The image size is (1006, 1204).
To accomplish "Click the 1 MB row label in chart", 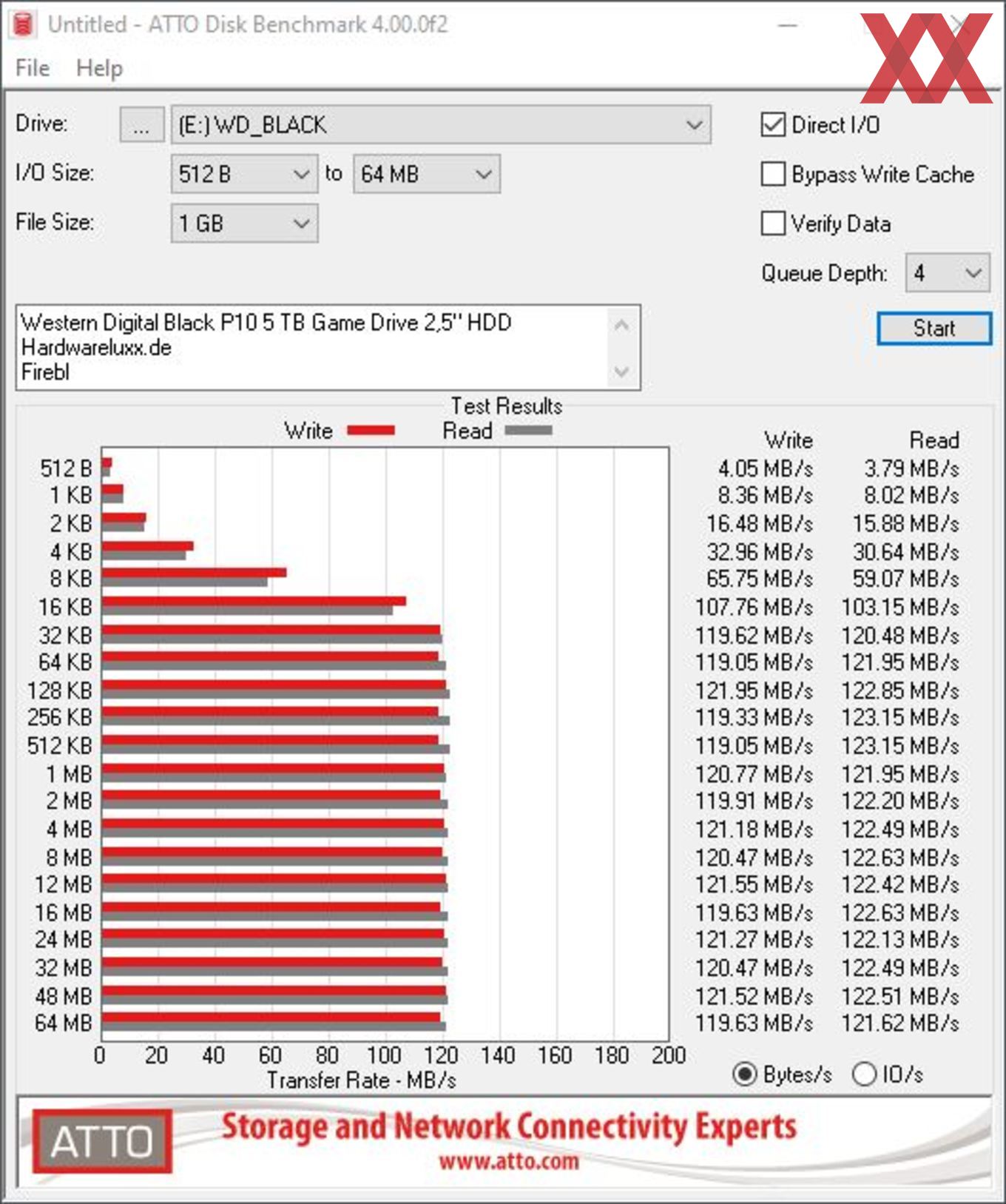I will point(69,774).
